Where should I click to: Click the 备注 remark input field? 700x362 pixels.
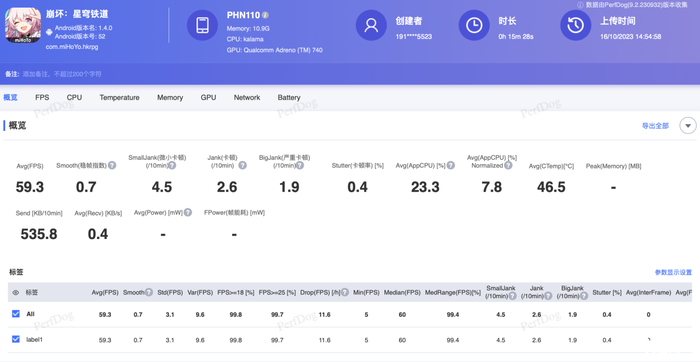pyautogui.click(x=62, y=74)
